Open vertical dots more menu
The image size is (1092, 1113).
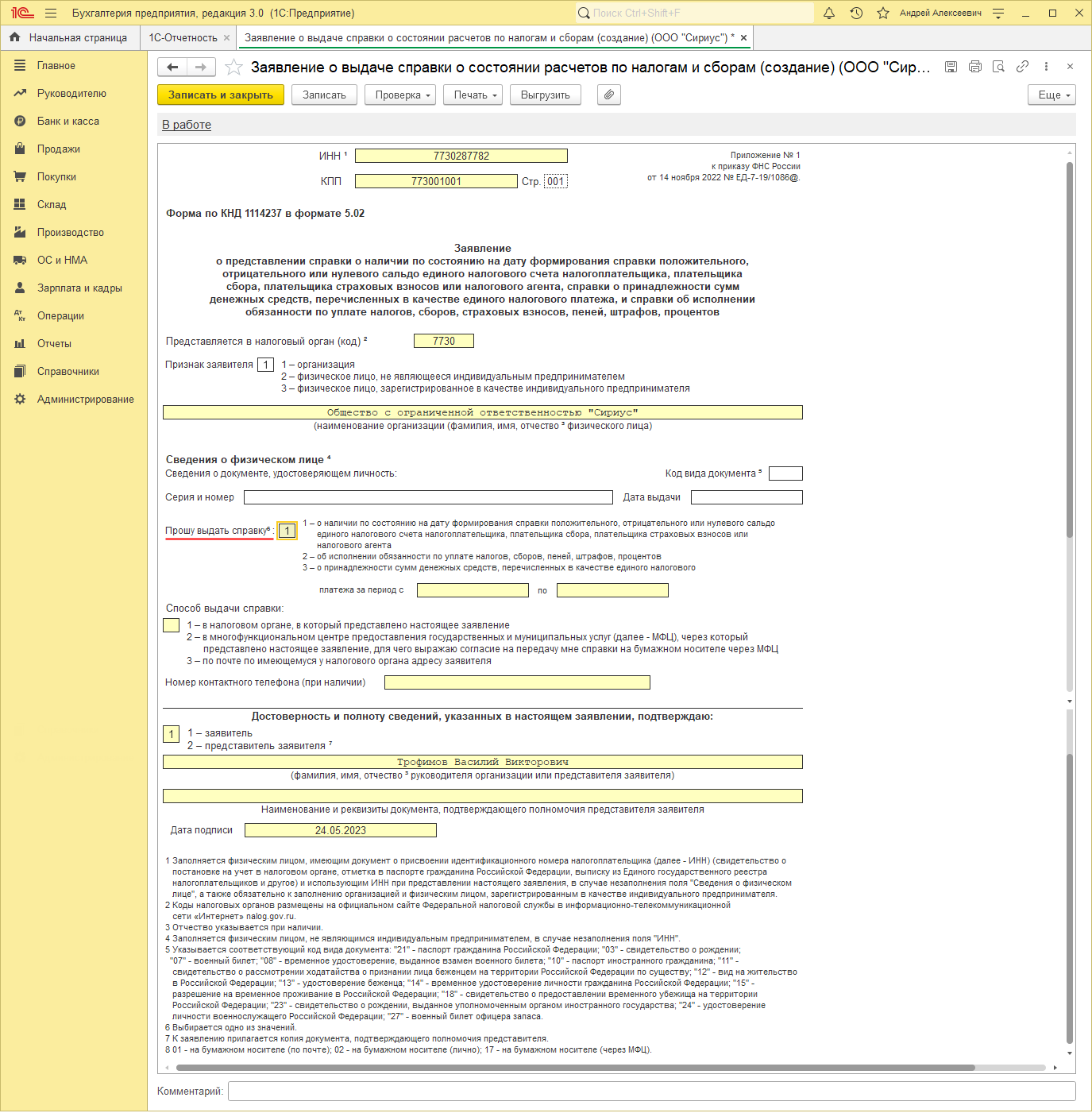1046,67
